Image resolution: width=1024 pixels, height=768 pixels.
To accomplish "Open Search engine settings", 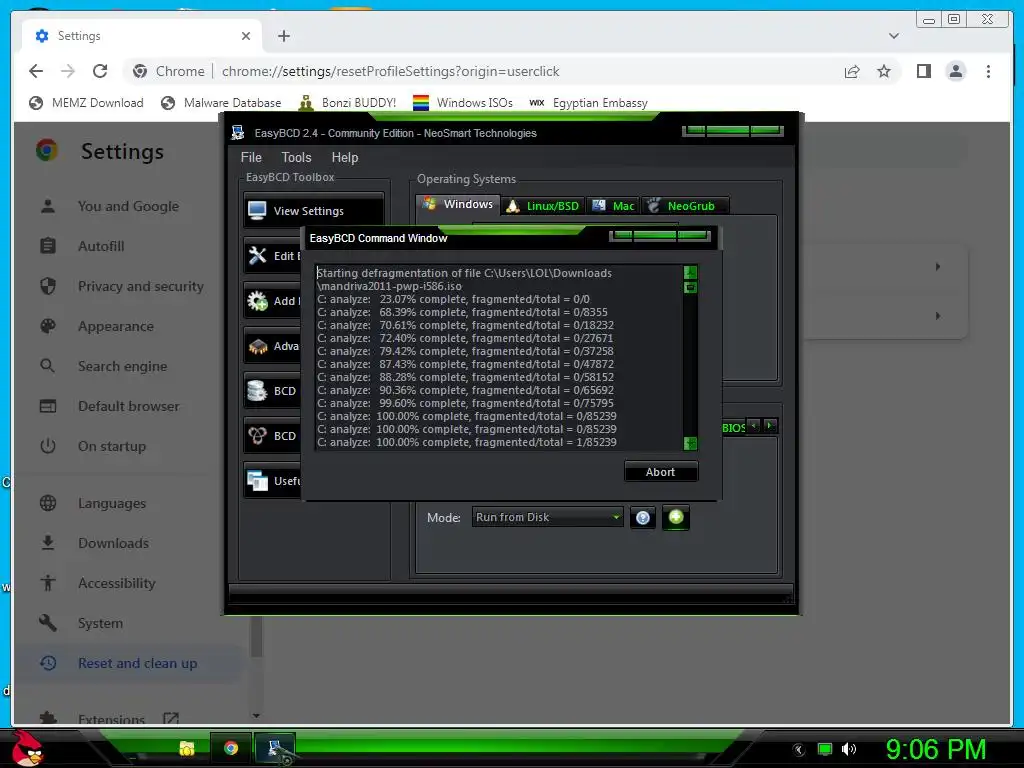I will pyautogui.click(x=122, y=366).
